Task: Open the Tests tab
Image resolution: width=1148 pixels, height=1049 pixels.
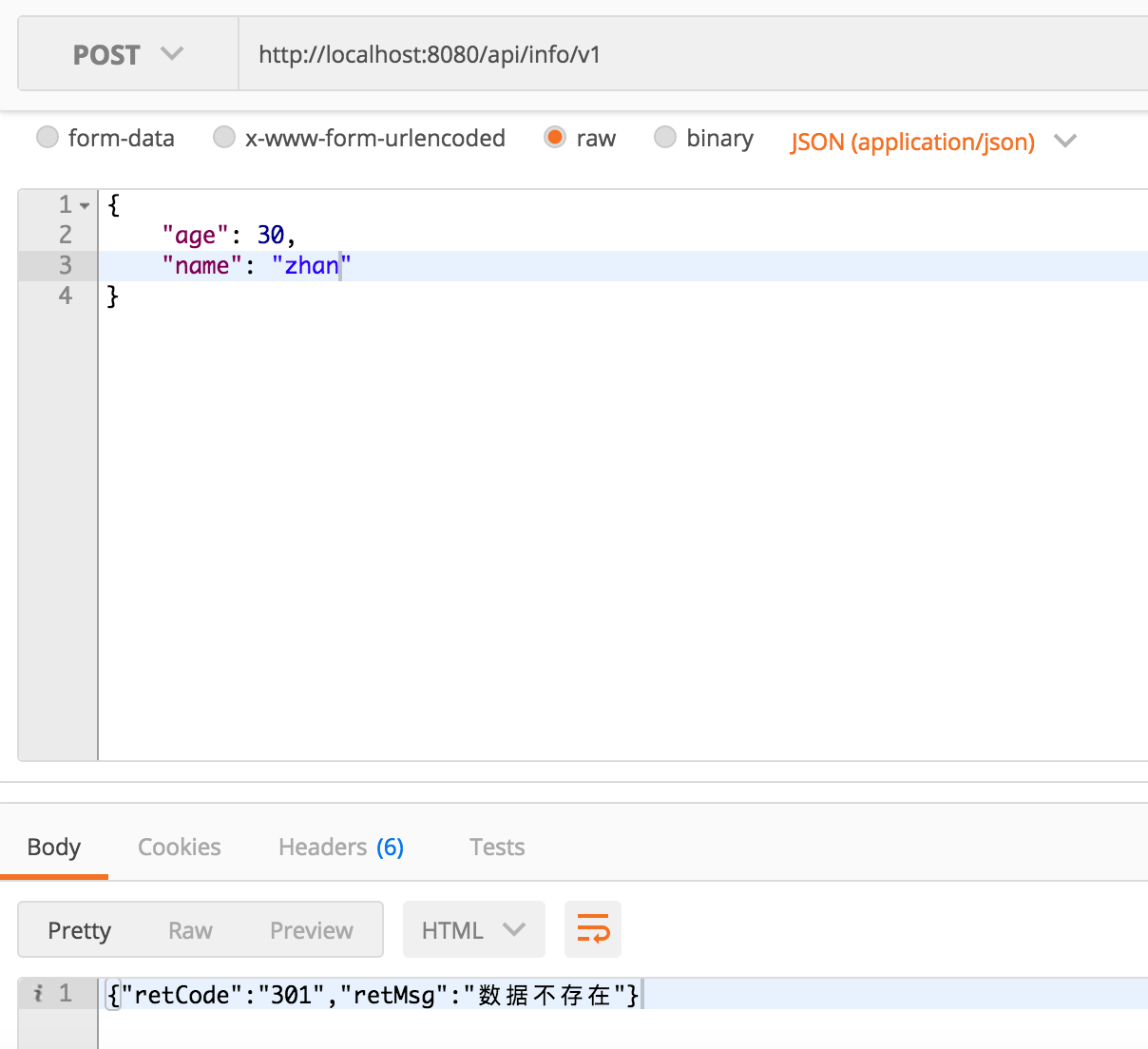Action: pyautogui.click(x=497, y=847)
